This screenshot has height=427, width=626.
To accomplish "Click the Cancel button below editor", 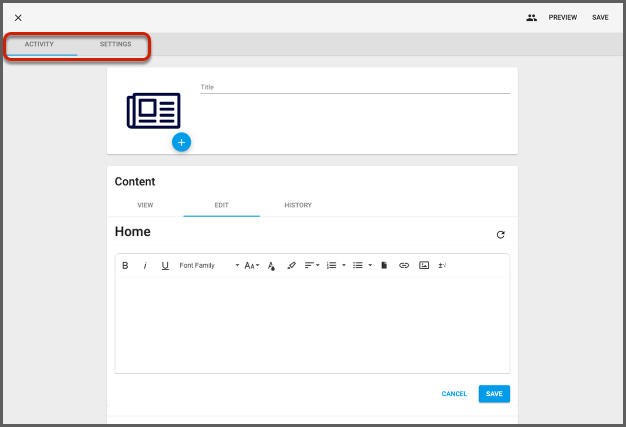I will pyautogui.click(x=454, y=394).
